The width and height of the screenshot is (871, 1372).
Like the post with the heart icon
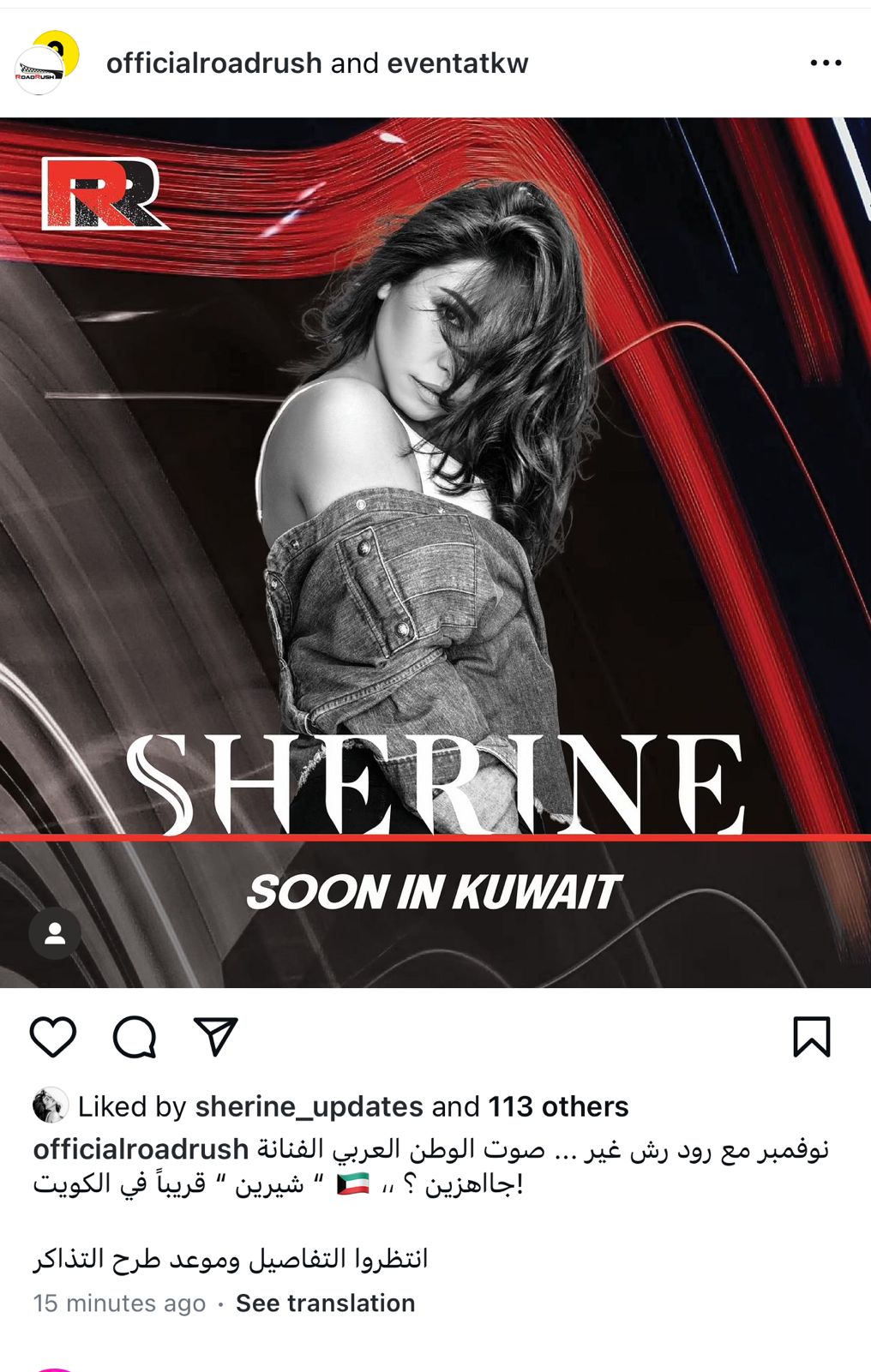click(53, 1037)
